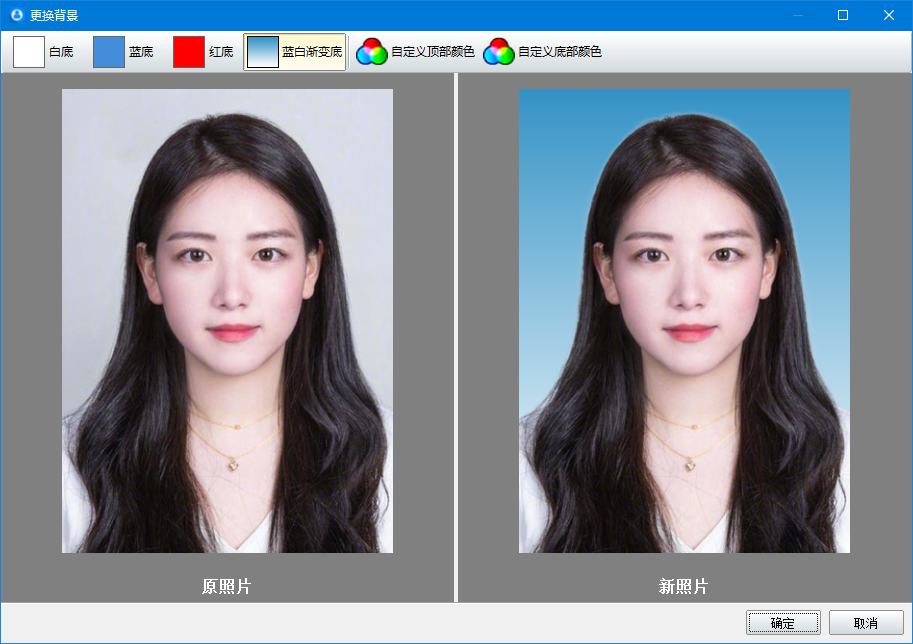Close the 更换背景 dialog
Screen dimensions: 913x644
tap(889, 15)
